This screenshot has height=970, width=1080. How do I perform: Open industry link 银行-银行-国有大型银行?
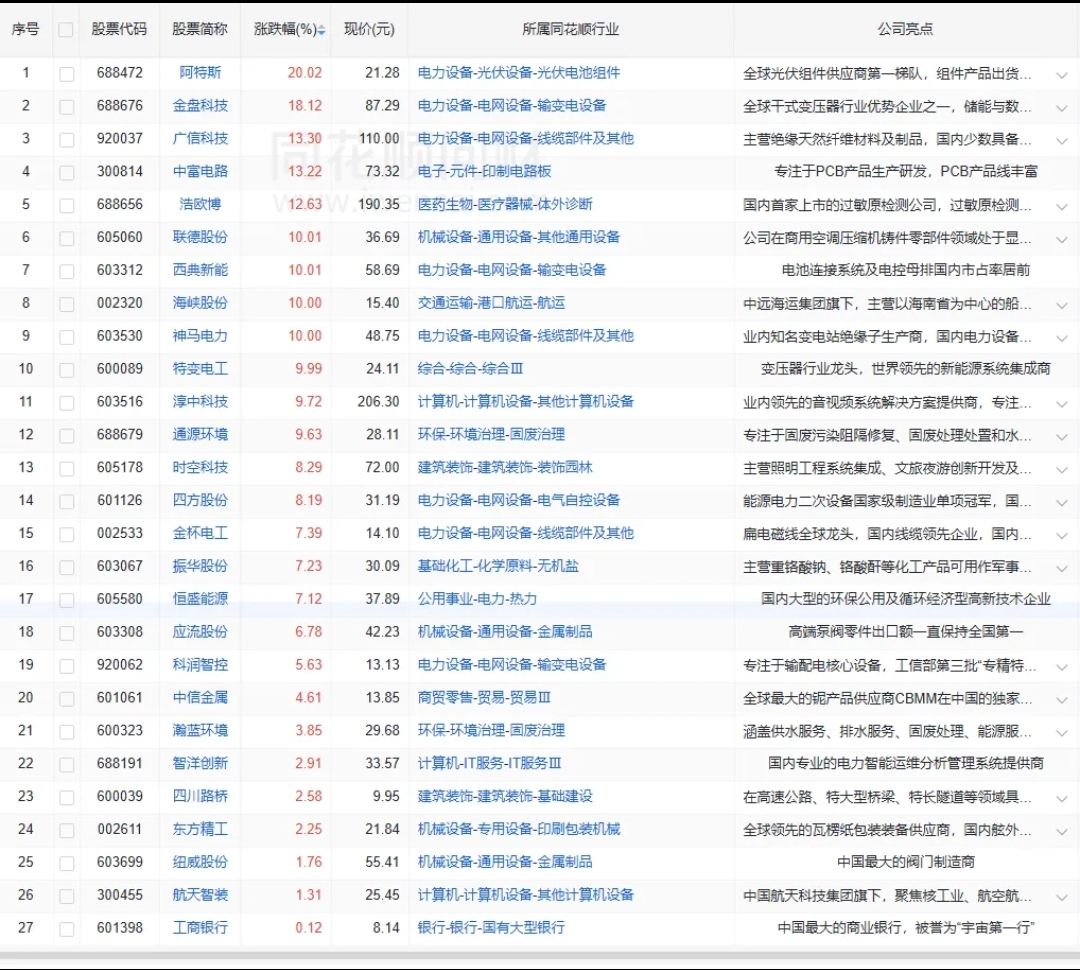tap(491, 927)
